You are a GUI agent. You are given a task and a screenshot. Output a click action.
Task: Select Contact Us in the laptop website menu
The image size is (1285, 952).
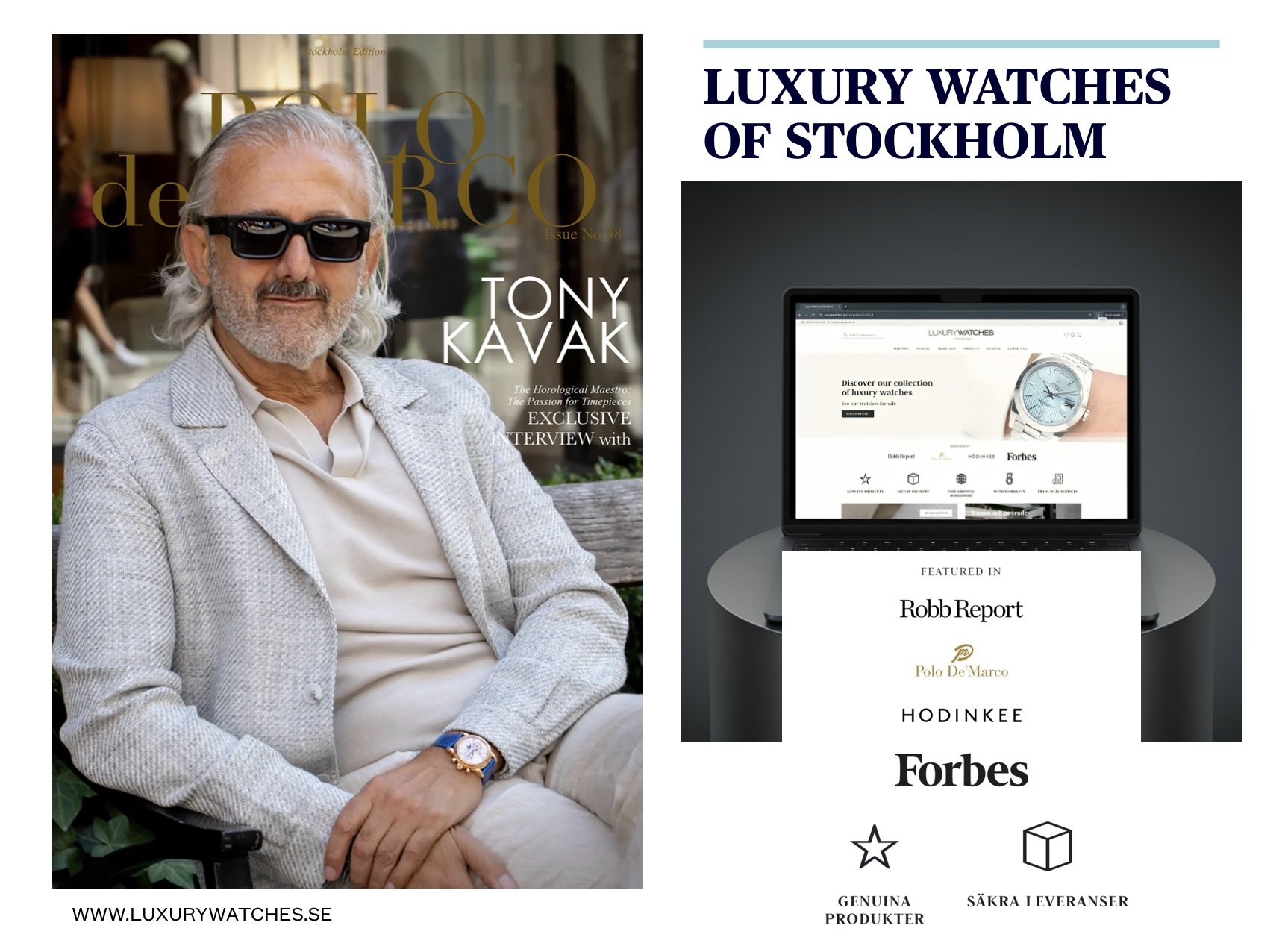(x=1017, y=348)
